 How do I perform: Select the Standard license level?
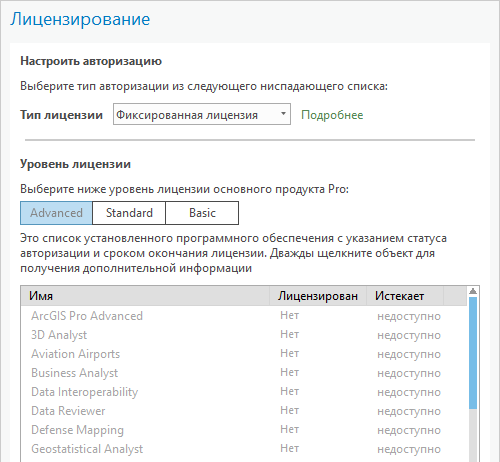129,213
